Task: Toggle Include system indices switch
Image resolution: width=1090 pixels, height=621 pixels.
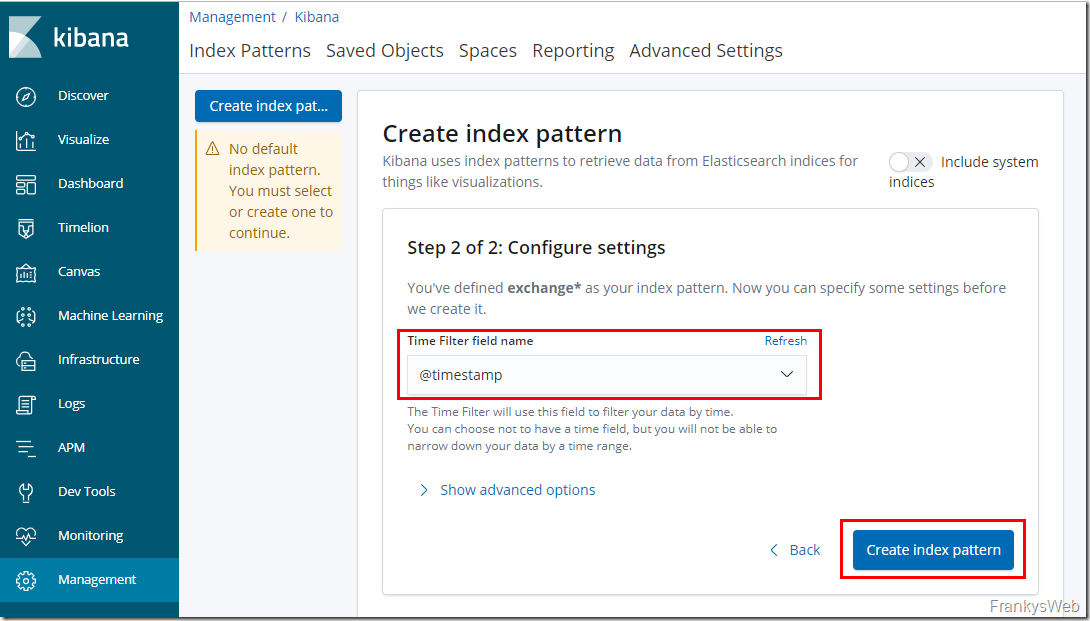Action: coord(909,162)
